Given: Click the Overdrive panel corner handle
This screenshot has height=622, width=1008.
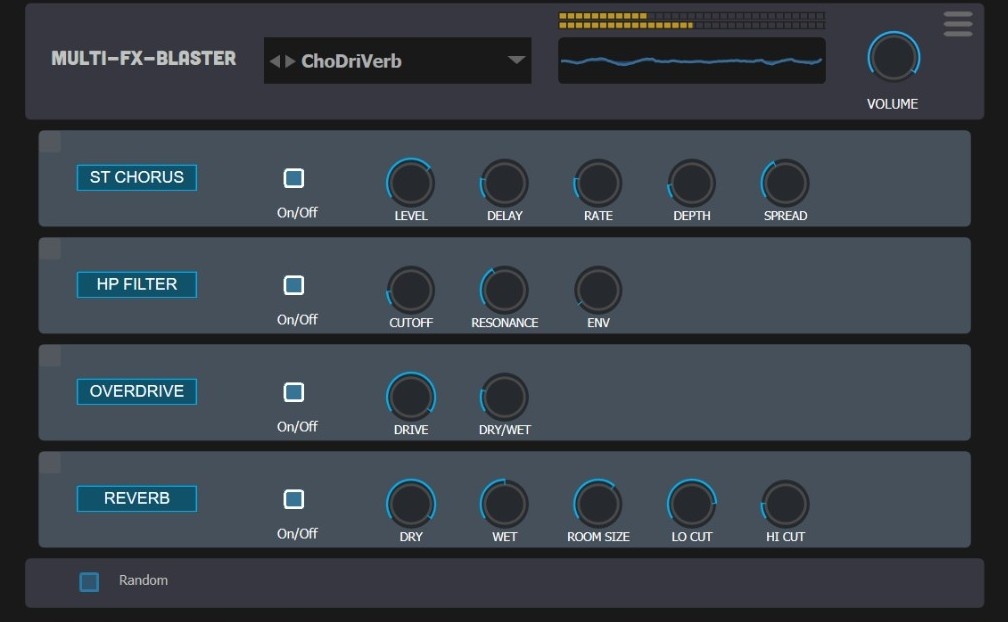Looking at the screenshot, I should click(50, 356).
